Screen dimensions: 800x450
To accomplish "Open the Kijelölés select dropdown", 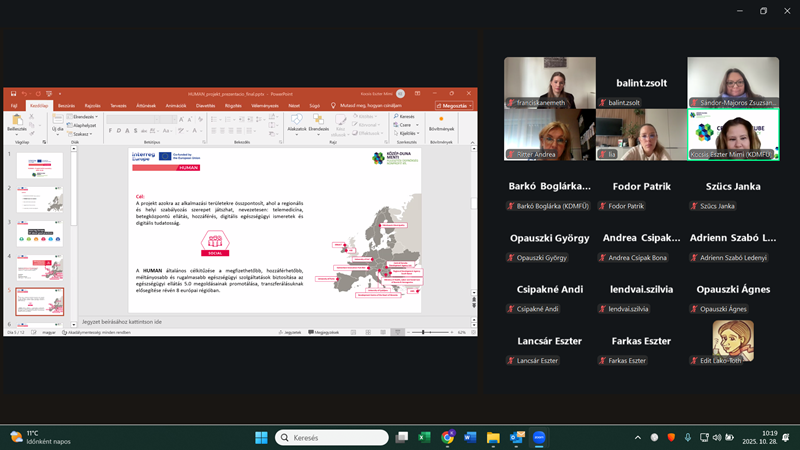I will coord(407,133).
